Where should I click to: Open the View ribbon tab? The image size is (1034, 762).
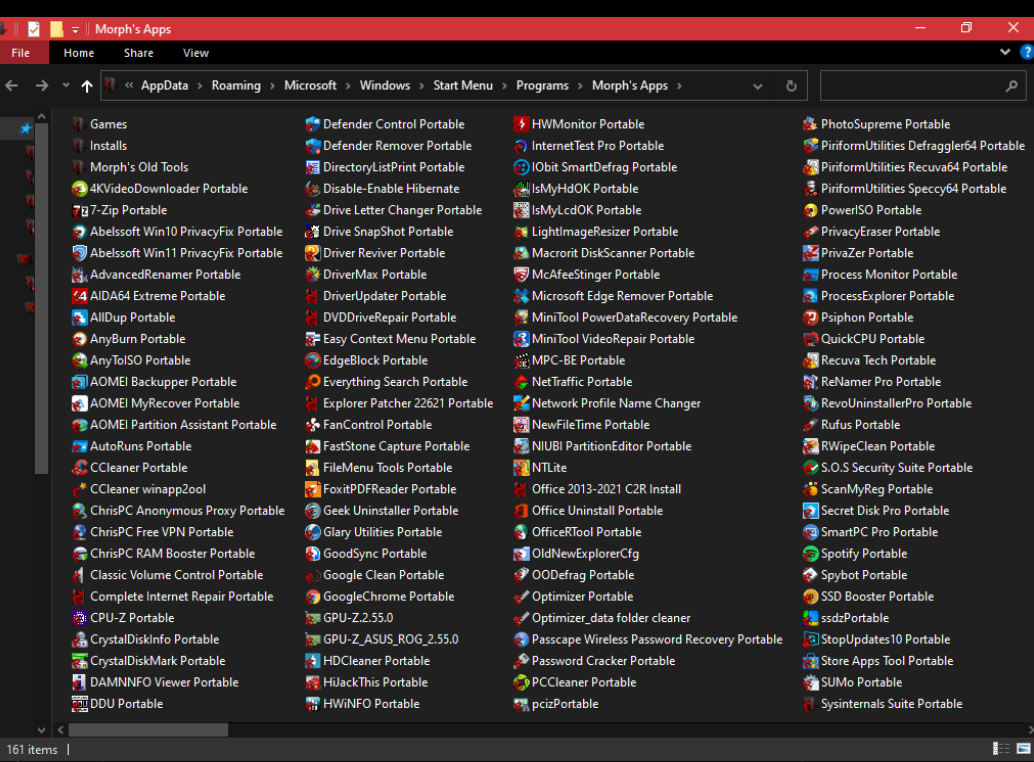point(196,53)
